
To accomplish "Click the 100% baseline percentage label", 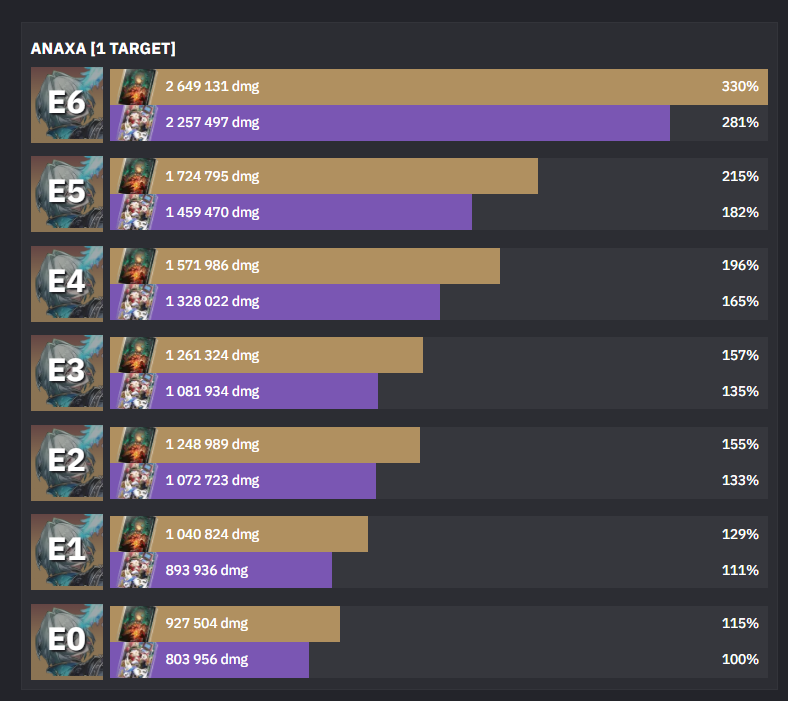I will (740, 659).
